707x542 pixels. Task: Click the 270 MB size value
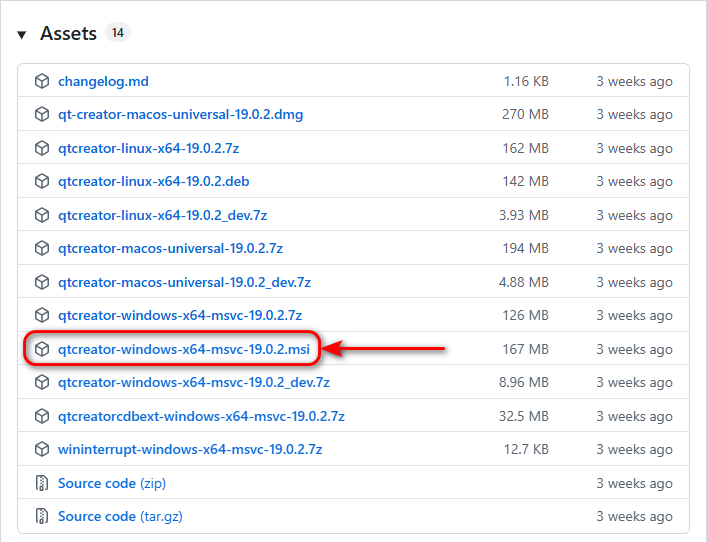click(525, 115)
